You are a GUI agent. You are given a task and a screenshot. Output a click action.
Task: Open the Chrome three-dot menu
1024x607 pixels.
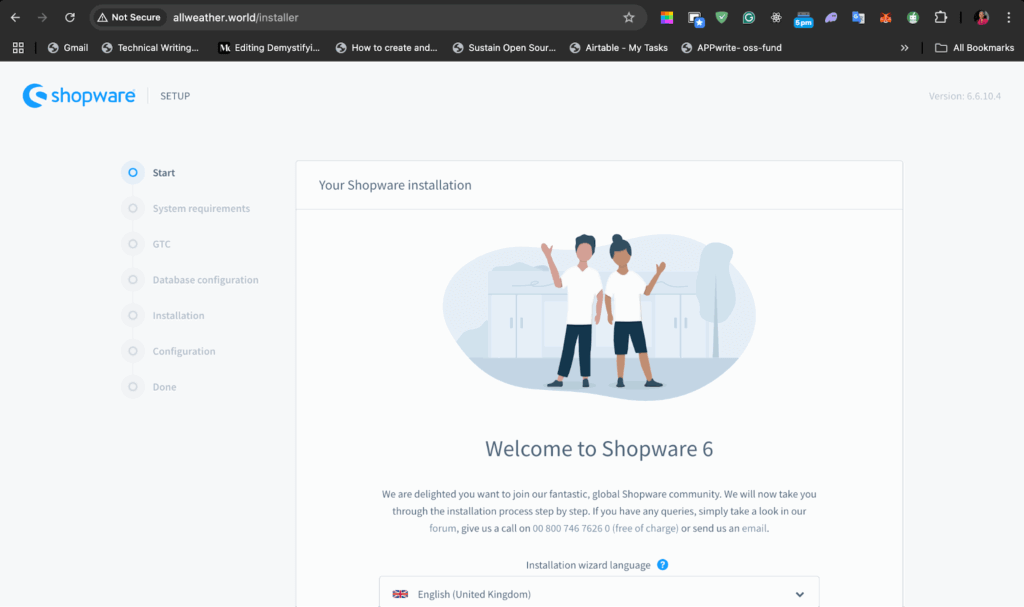1008,18
